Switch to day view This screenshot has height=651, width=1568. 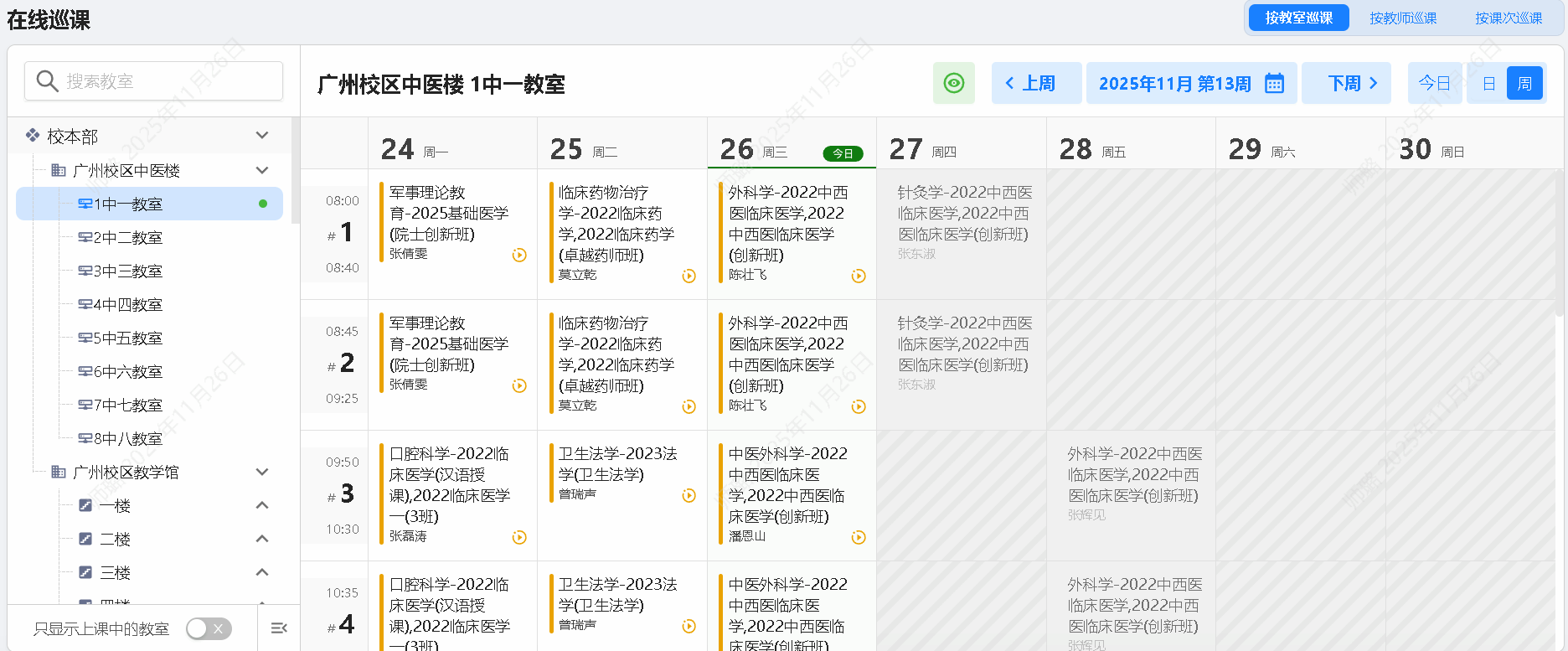(x=1488, y=83)
